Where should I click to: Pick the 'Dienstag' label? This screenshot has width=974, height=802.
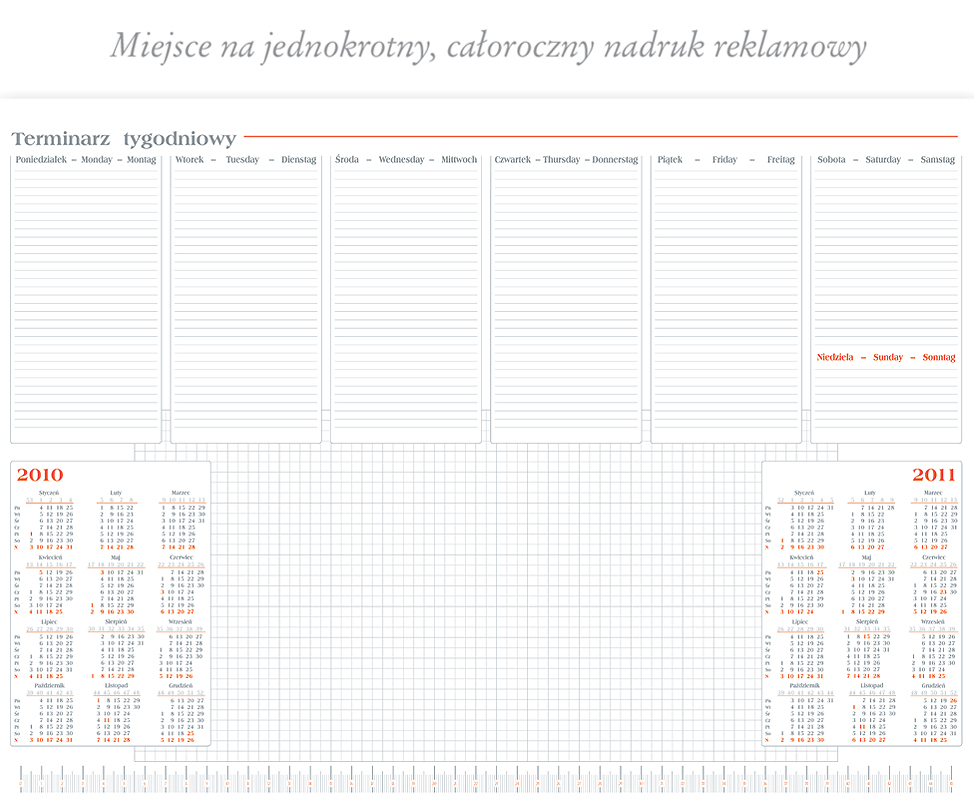click(299, 160)
